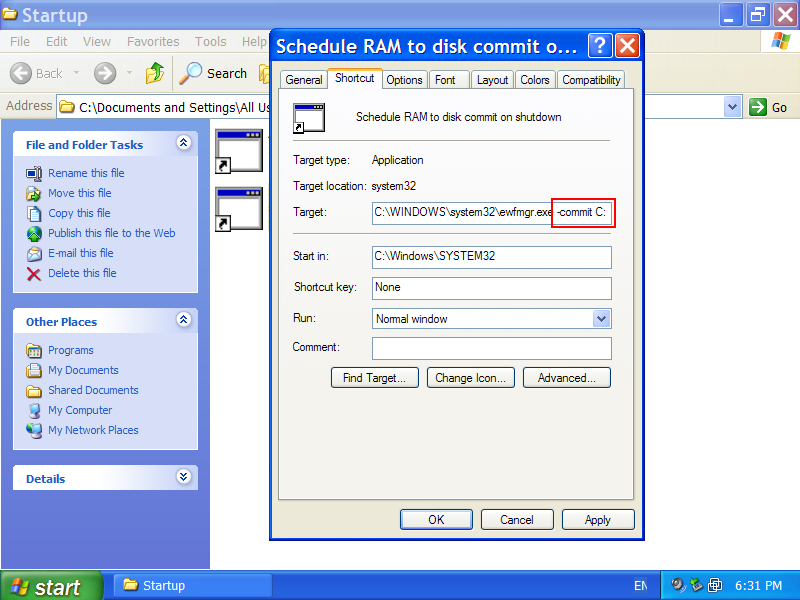
Task: Click the green Go arrow button
Action: (758, 107)
